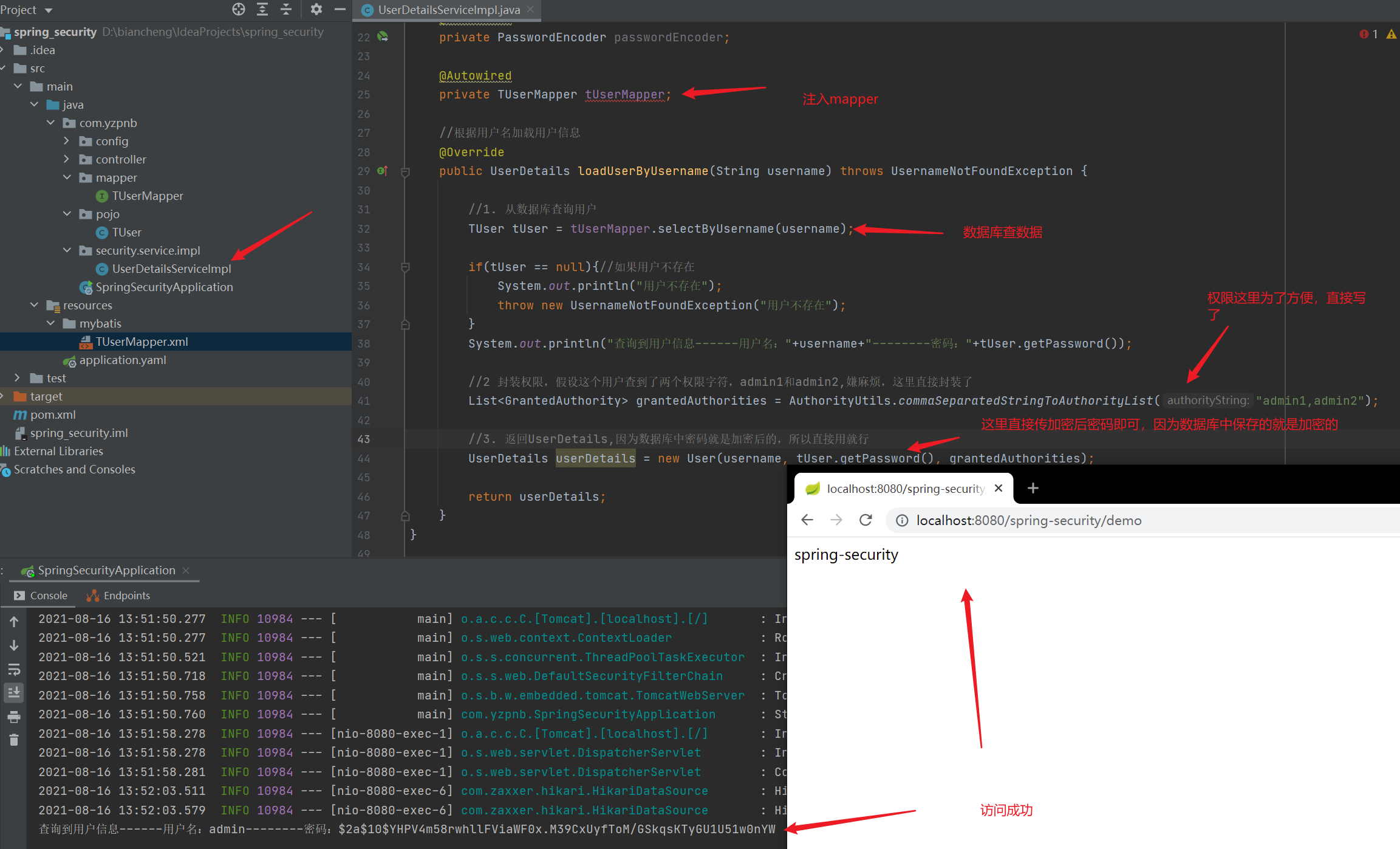Click the override marker beside line 29

(x=383, y=171)
